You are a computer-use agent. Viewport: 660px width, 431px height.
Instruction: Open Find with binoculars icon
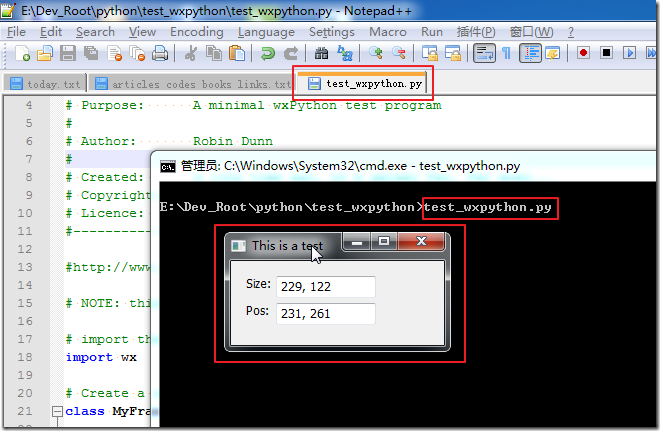pyautogui.click(x=322, y=53)
